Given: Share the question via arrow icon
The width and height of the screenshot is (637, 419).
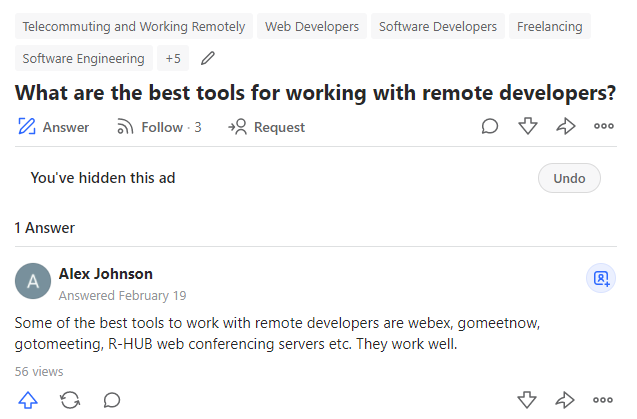Looking at the screenshot, I should click(x=566, y=126).
